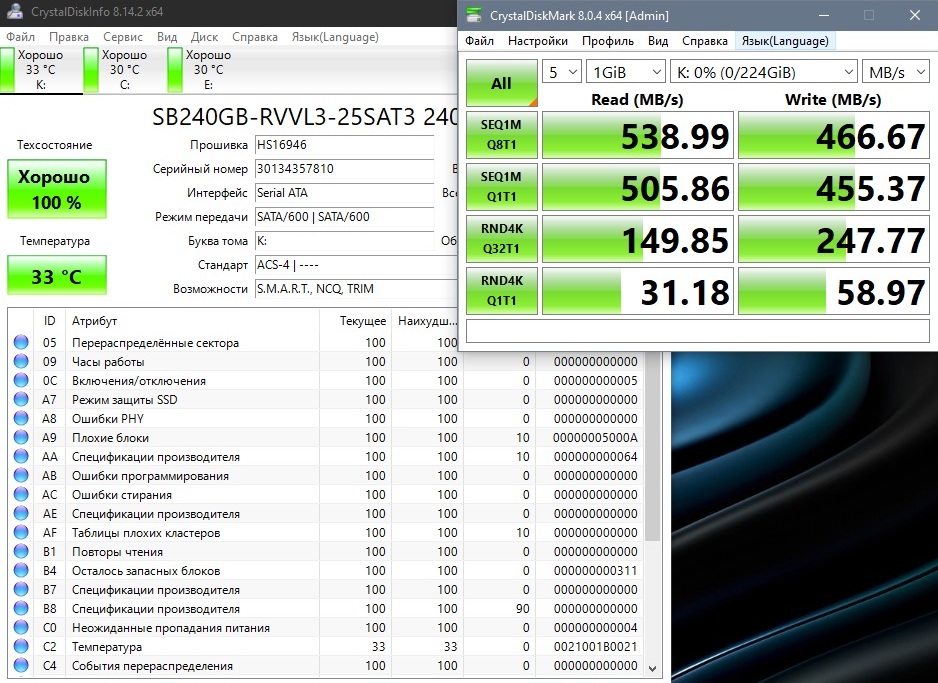Select disk E: with 30 °C status

[x=208, y=69]
